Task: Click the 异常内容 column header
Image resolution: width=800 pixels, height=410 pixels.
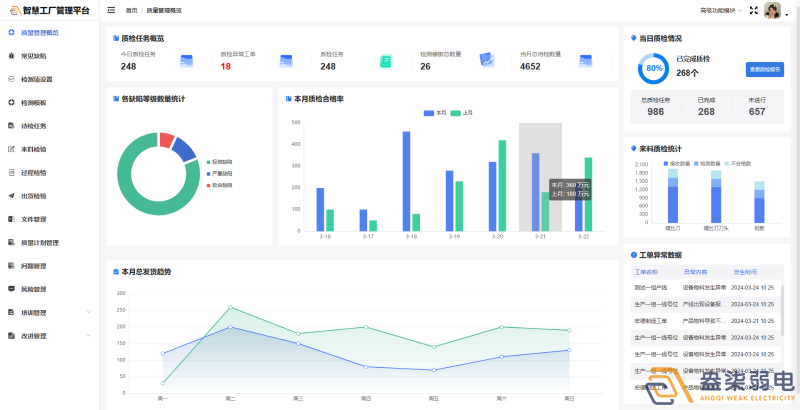Action: (x=695, y=272)
